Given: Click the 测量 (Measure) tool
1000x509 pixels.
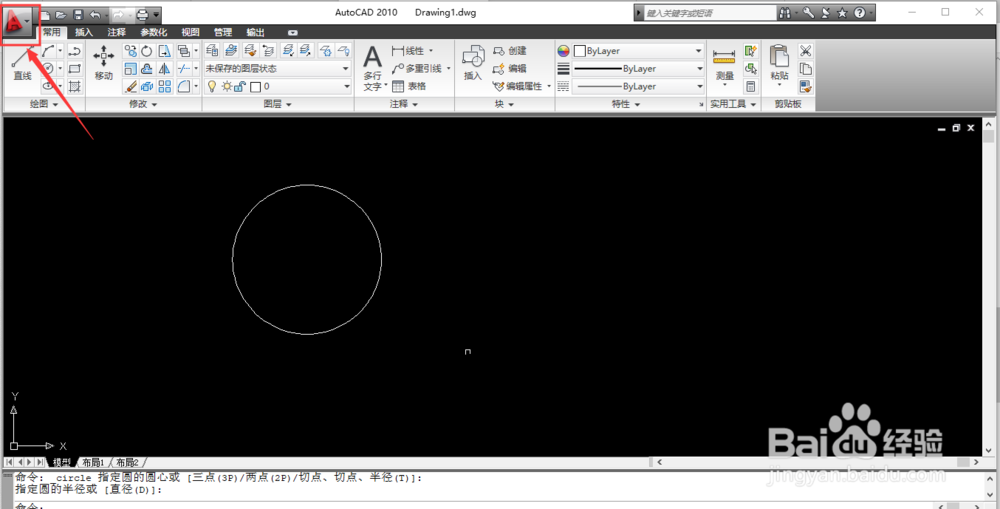Looking at the screenshot, I should point(724,66).
